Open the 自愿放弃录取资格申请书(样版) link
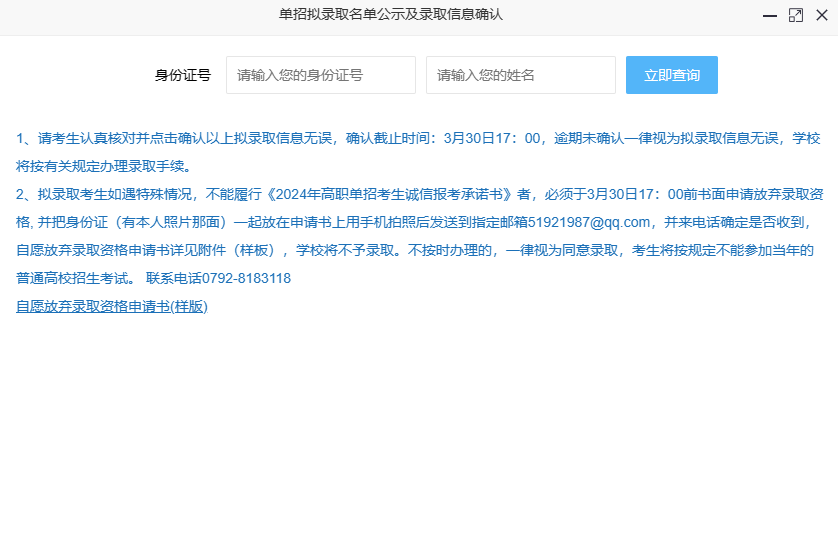Viewport: 838px width, 533px height. point(112,306)
